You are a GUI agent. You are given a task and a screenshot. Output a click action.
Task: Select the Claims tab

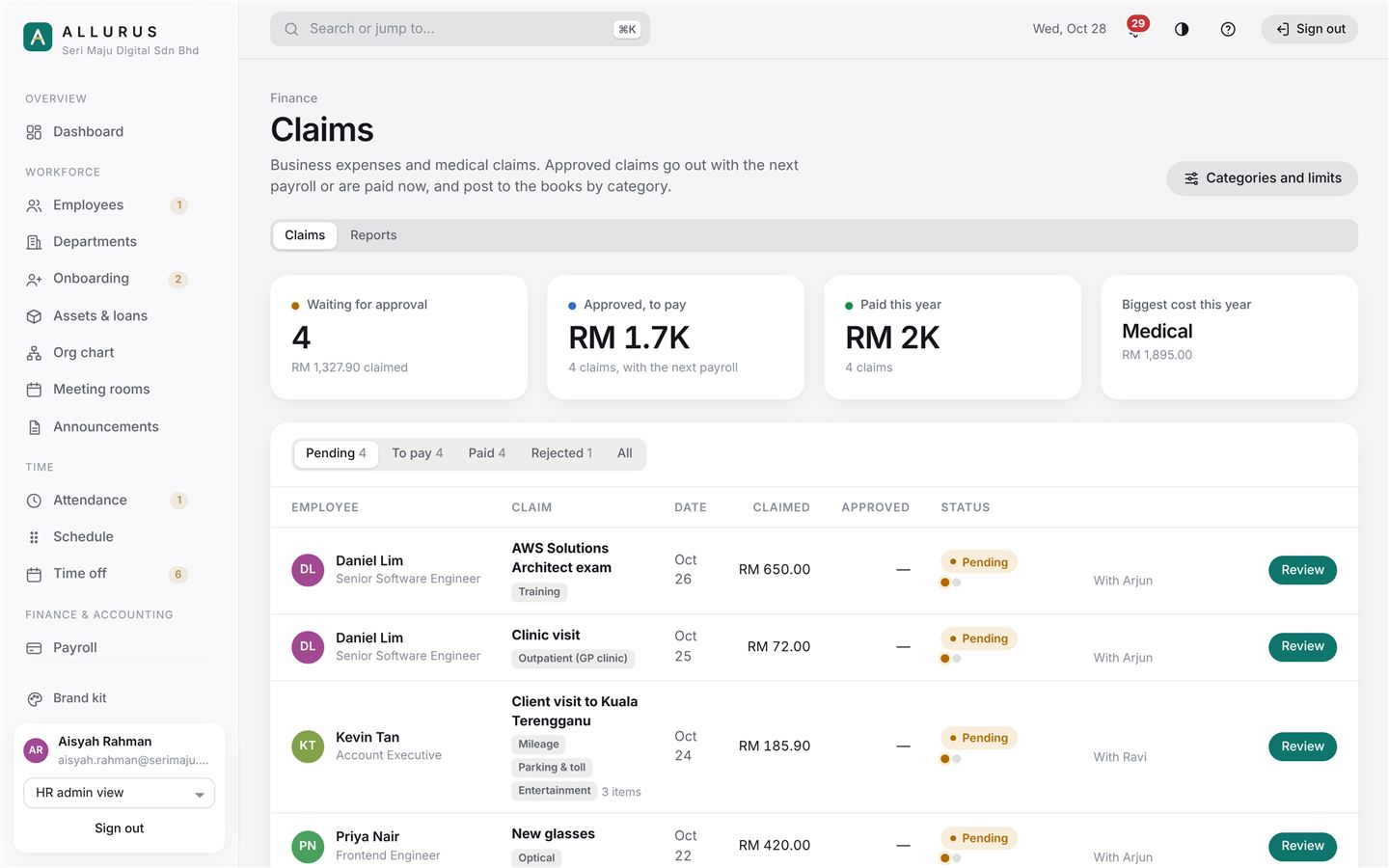305,235
